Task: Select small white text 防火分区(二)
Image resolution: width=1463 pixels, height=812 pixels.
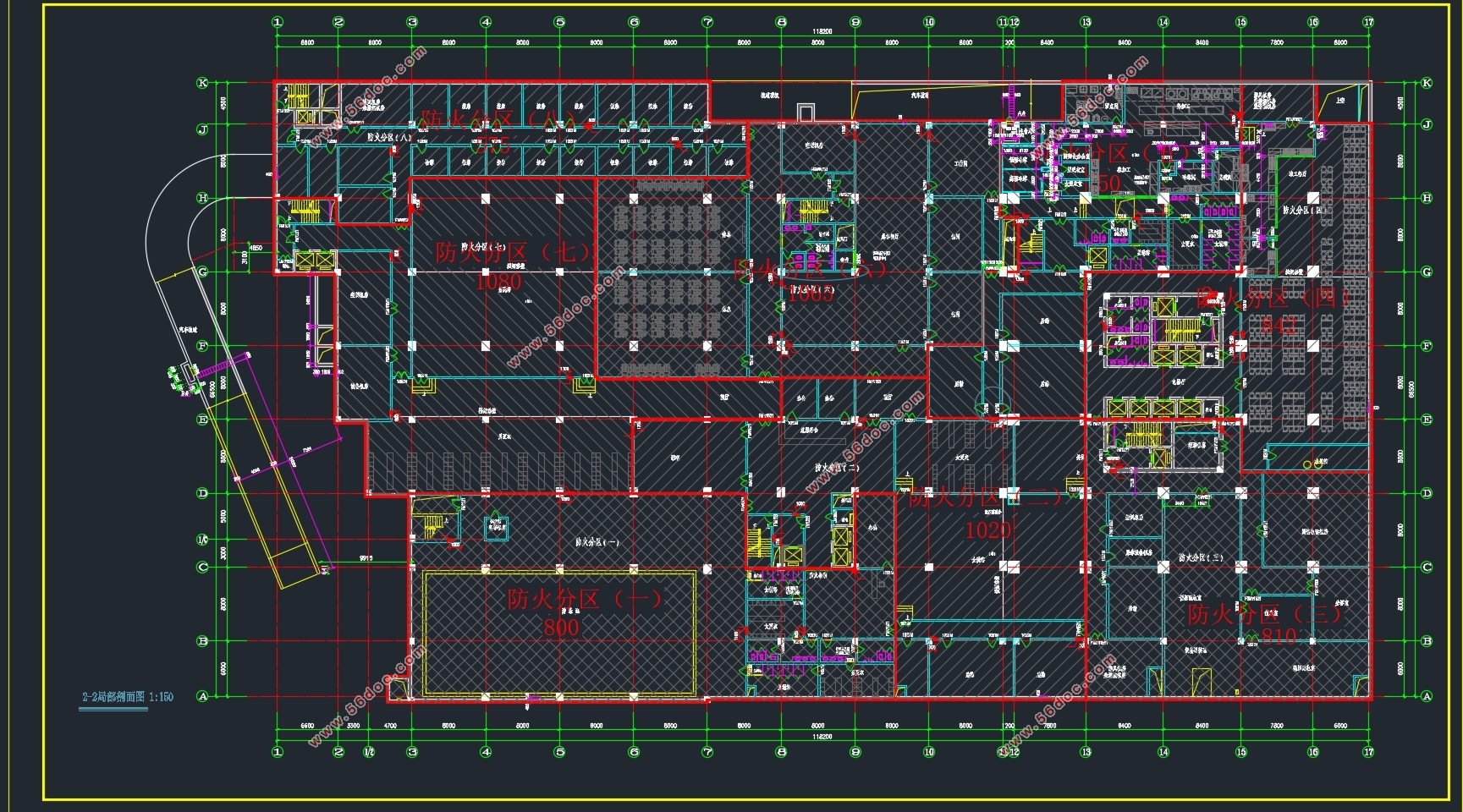Action: point(837,467)
